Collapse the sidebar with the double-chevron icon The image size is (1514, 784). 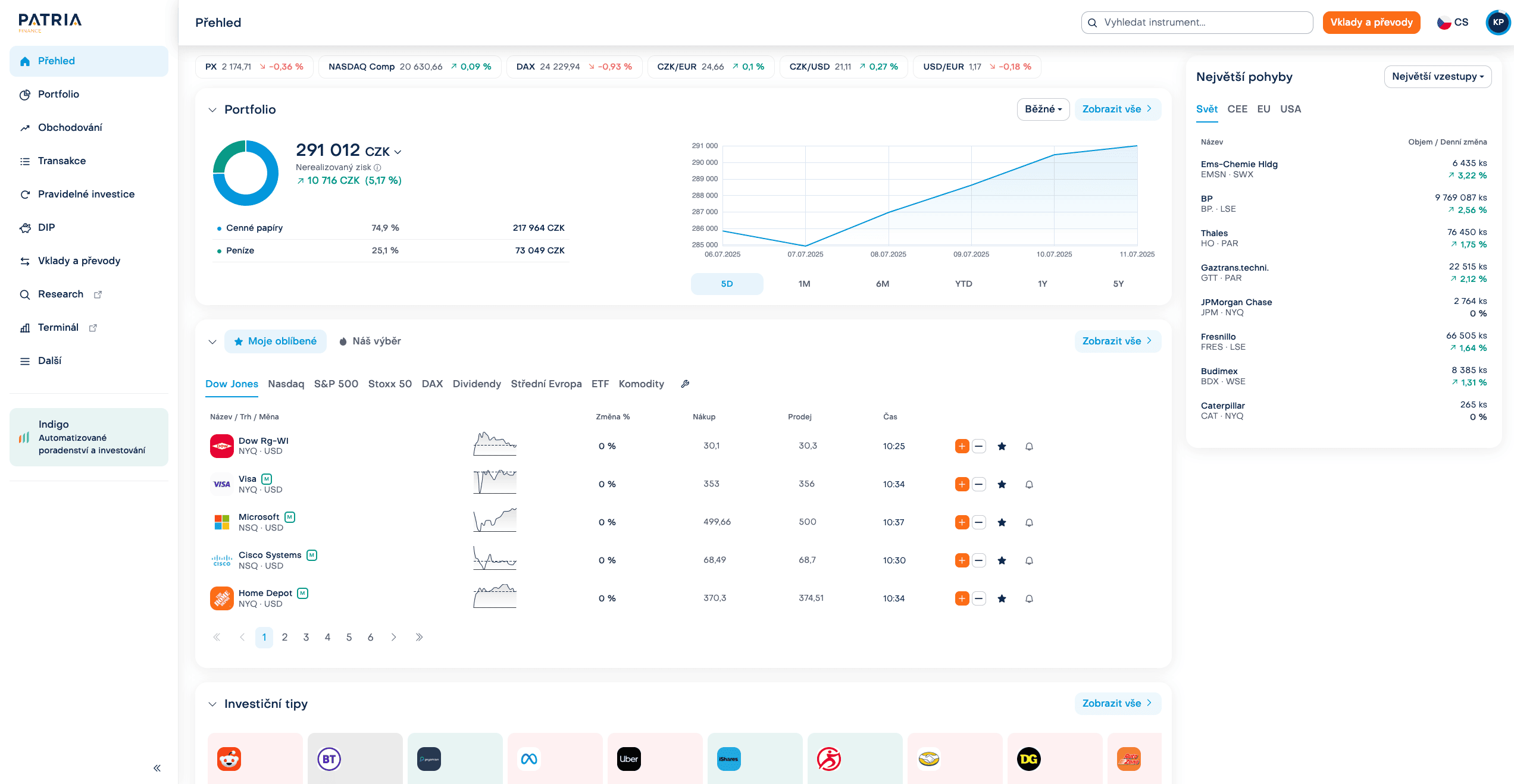point(157,768)
